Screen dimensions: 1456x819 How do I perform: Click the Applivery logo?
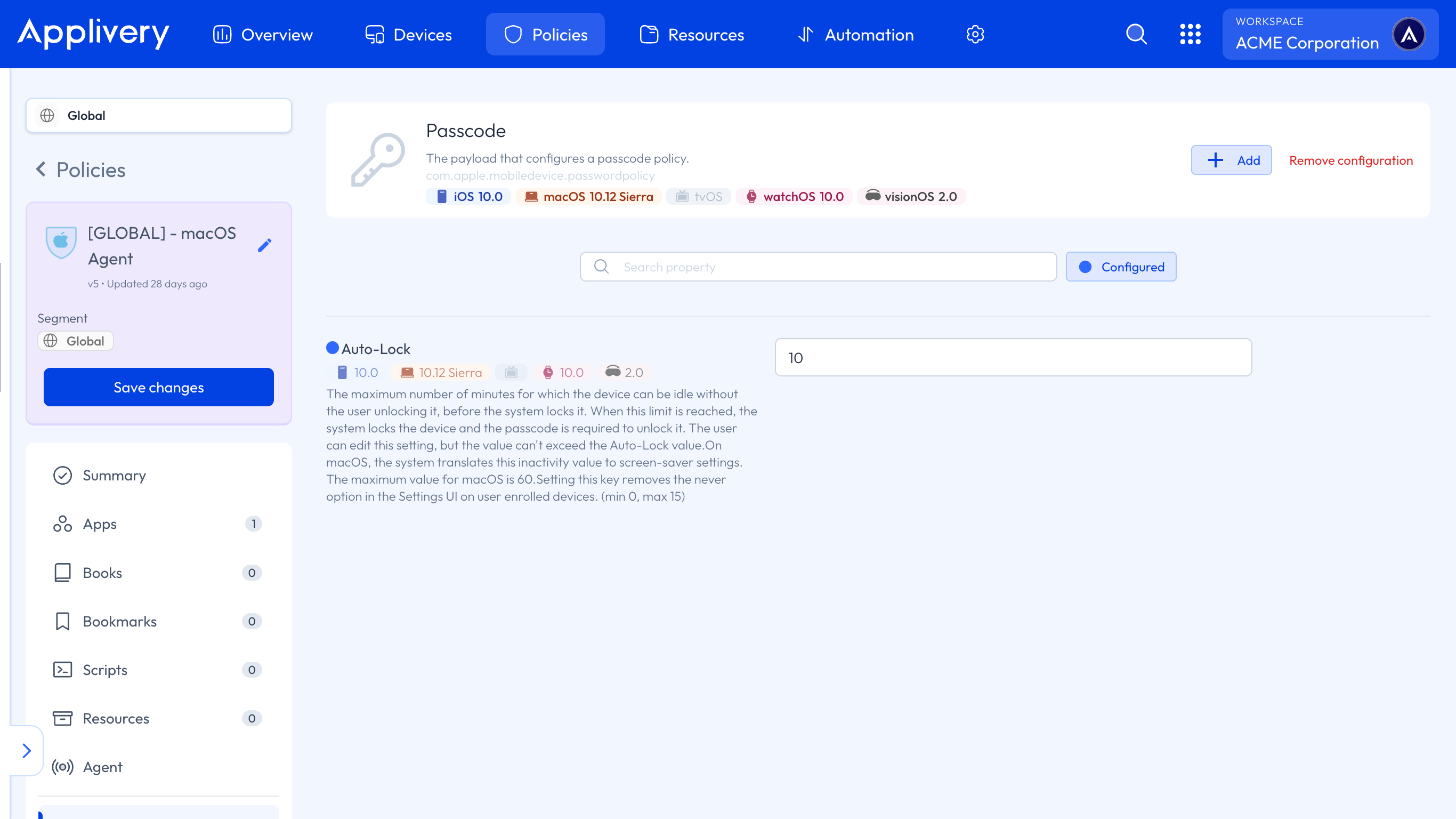93,34
